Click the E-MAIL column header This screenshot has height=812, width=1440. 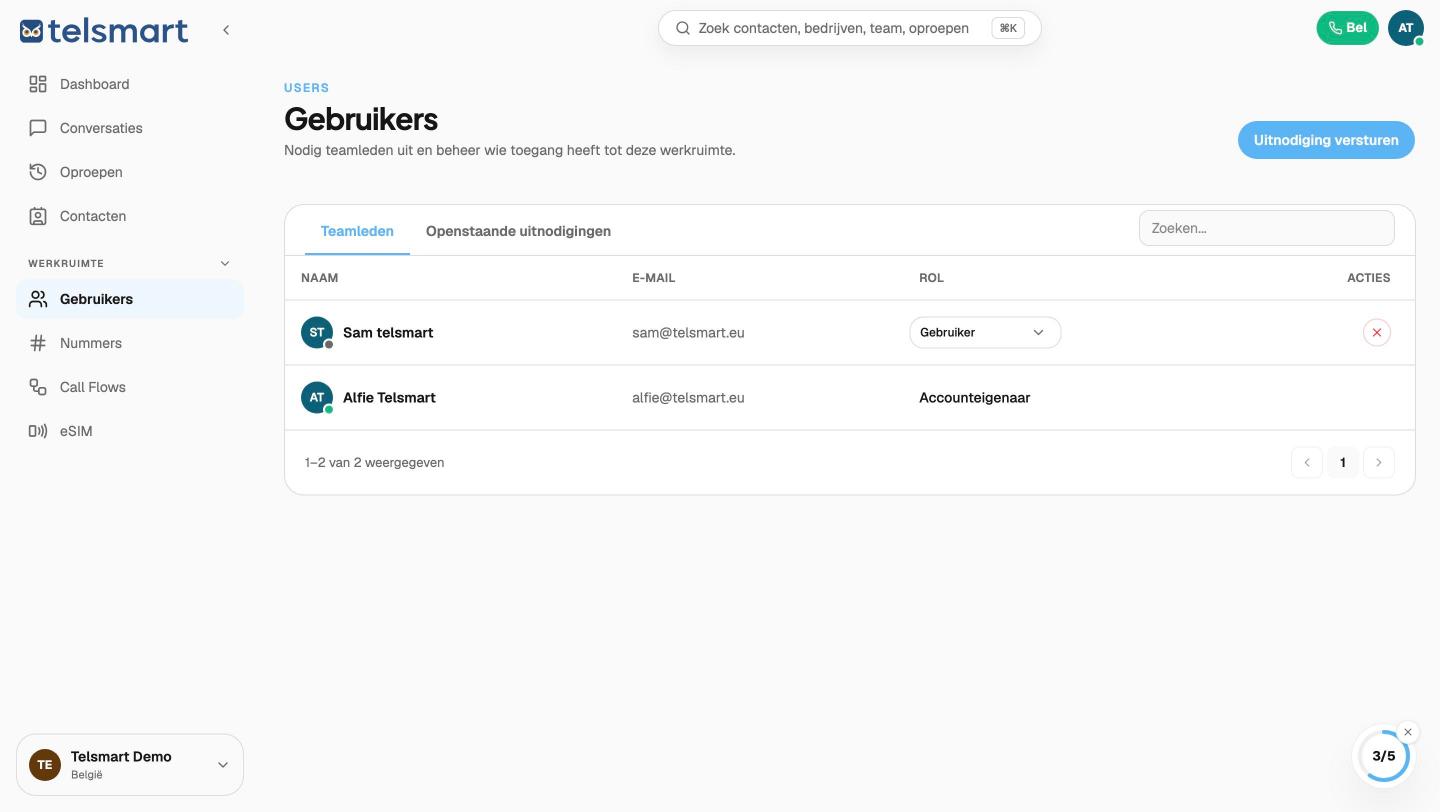coord(654,277)
